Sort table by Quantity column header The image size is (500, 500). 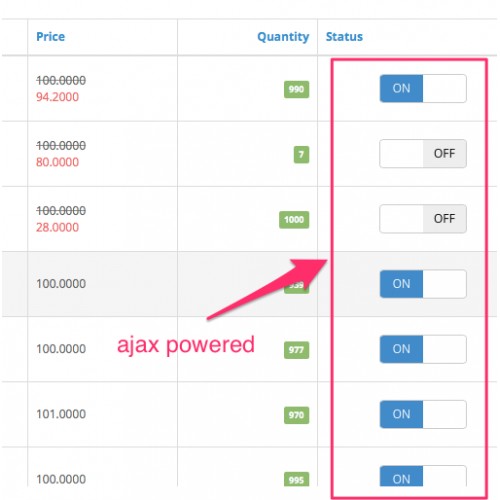[x=283, y=37]
